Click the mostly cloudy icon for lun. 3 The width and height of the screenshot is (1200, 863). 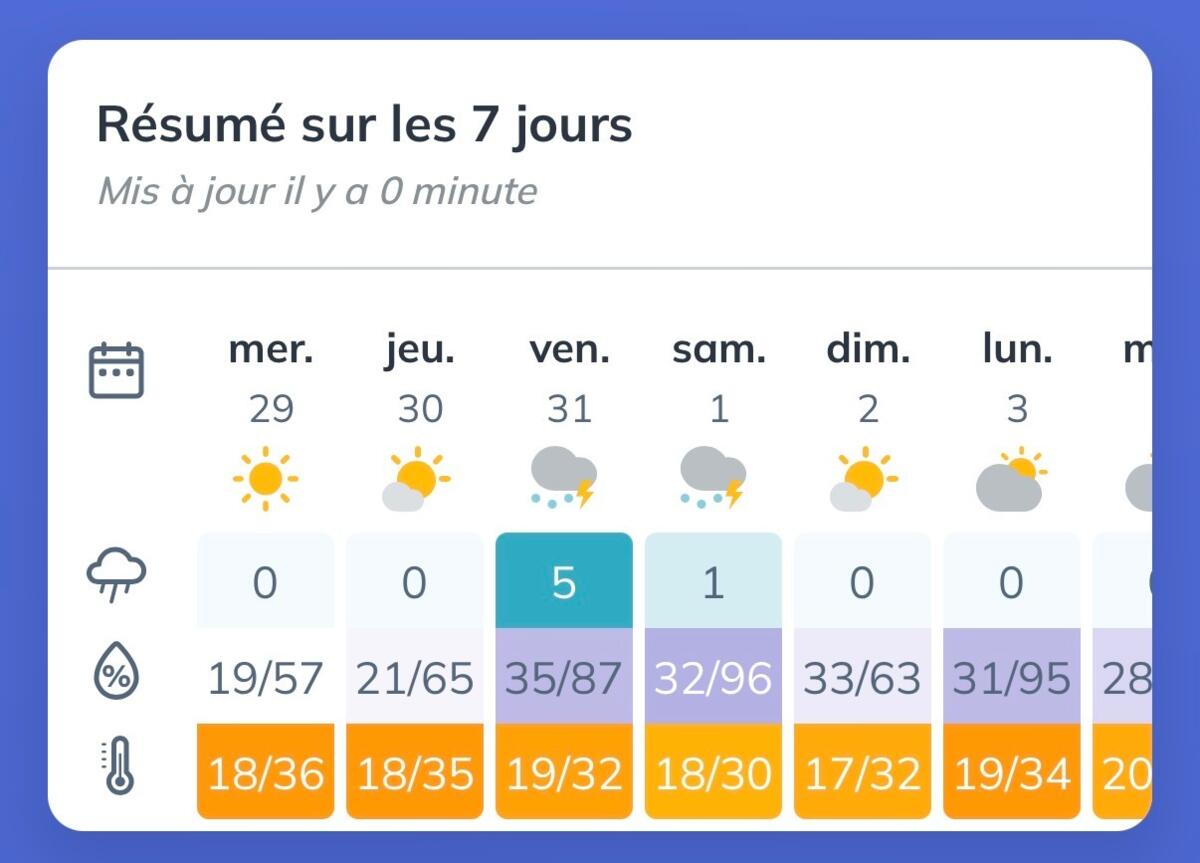[1011, 480]
